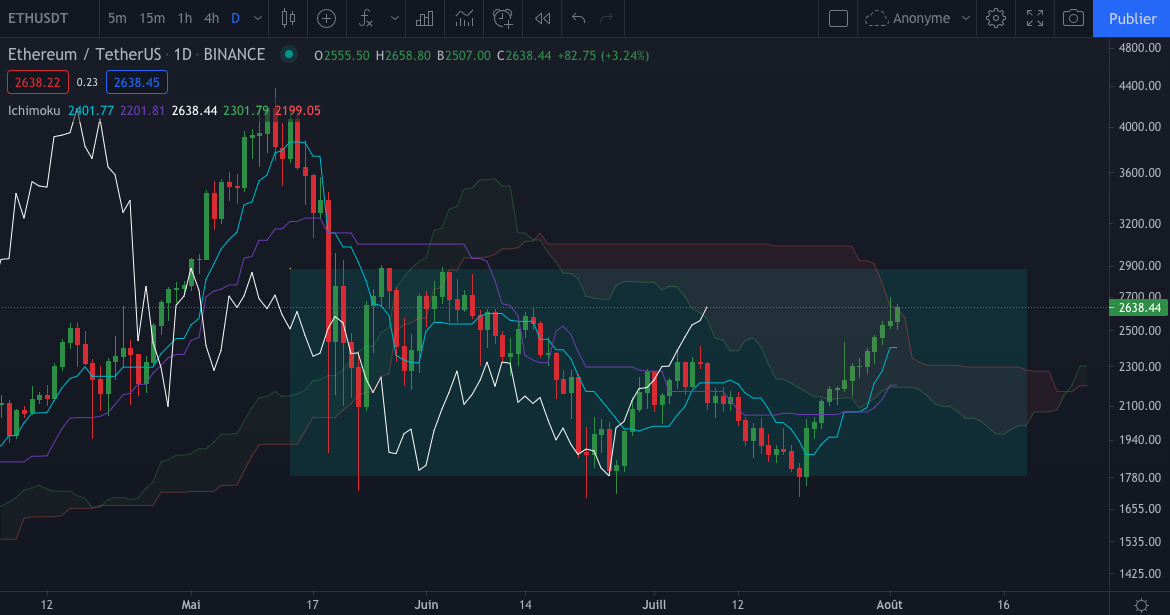The width and height of the screenshot is (1170, 615).
Task: Select the layout setup square icon
Action: pyautogui.click(x=839, y=18)
